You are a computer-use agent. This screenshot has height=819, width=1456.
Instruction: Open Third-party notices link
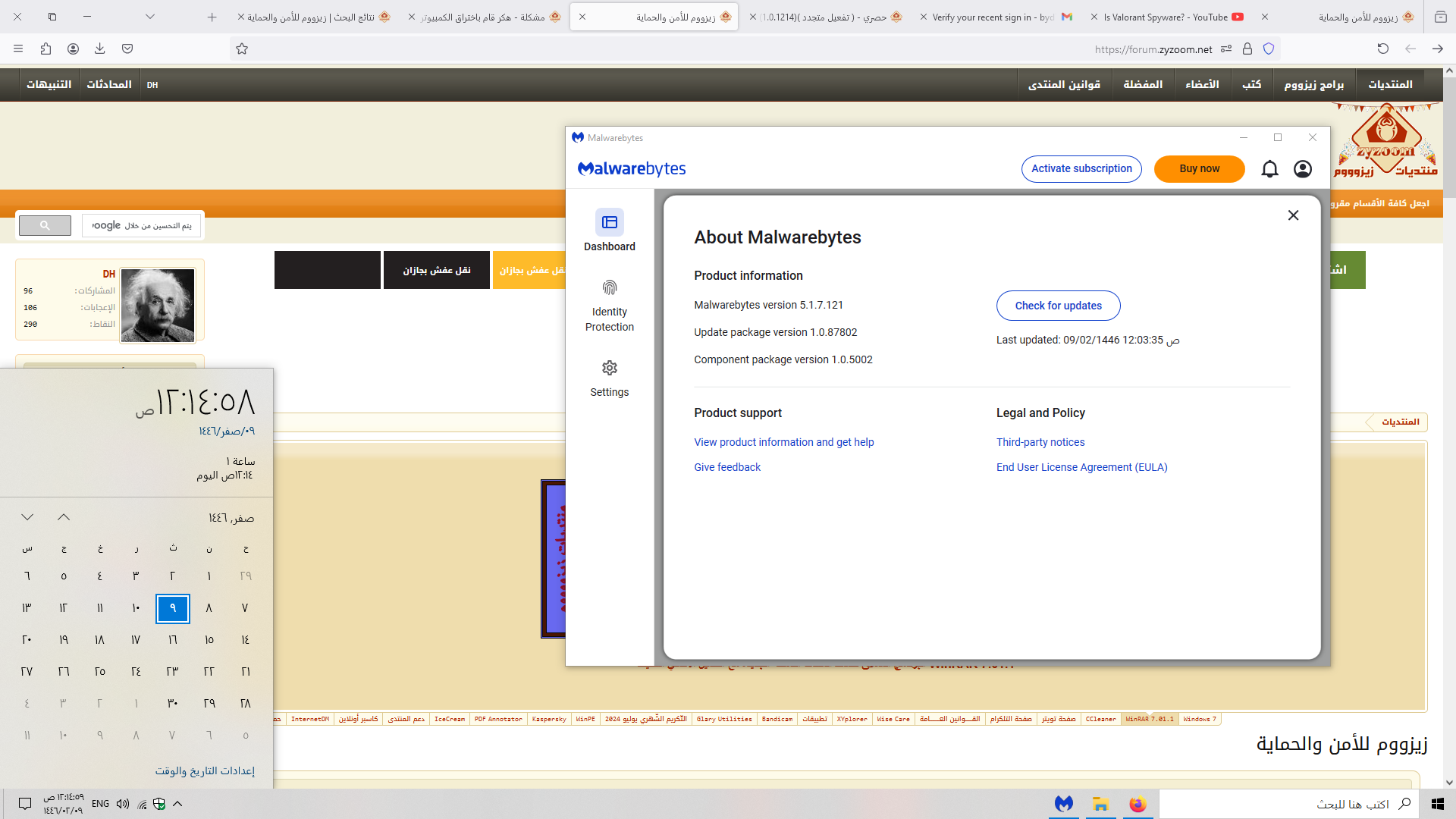[1040, 442]
